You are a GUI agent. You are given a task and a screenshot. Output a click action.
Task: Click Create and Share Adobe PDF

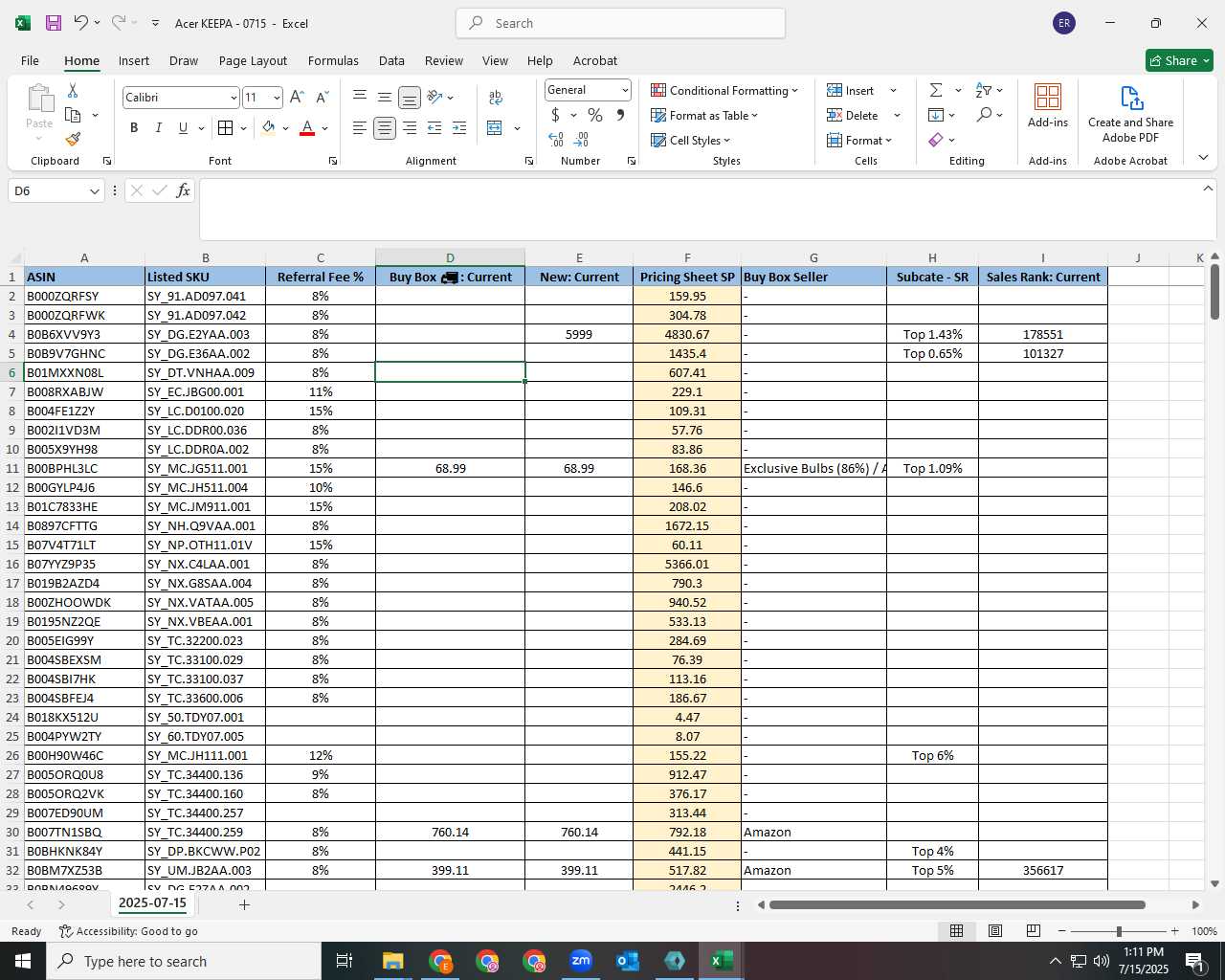tap(1130, 114)
